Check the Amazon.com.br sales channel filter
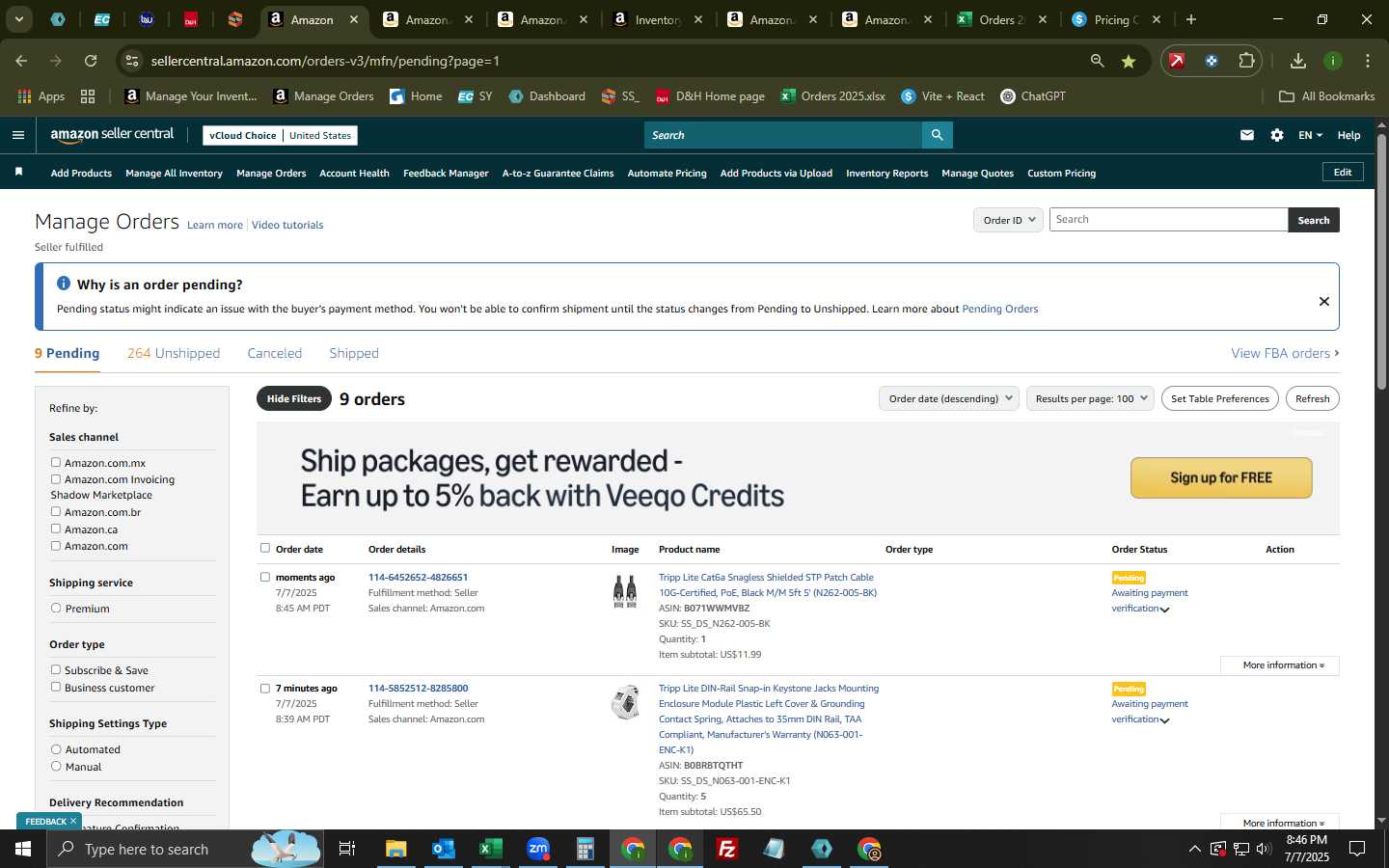 pyautogui.click(x=56, y=512)
